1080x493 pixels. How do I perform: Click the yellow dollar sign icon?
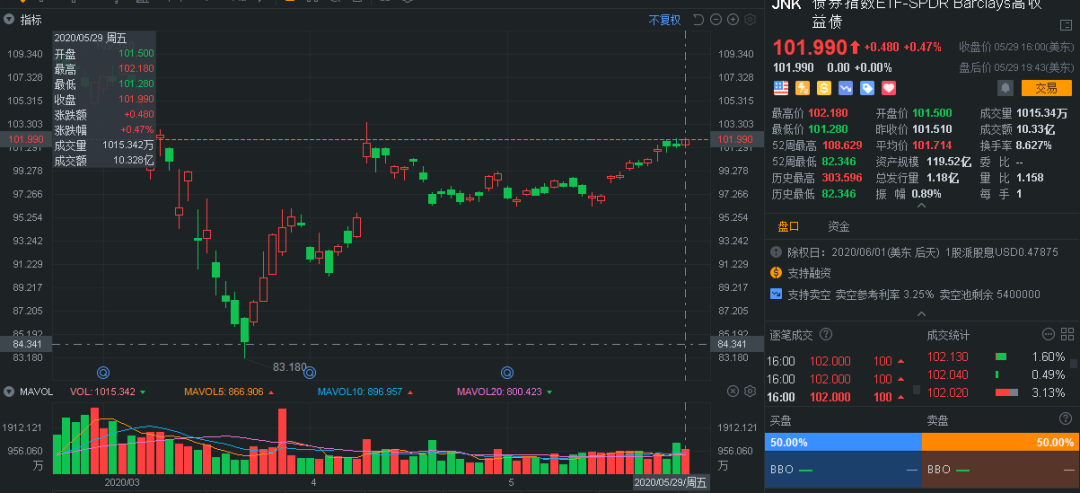[824, 88]
